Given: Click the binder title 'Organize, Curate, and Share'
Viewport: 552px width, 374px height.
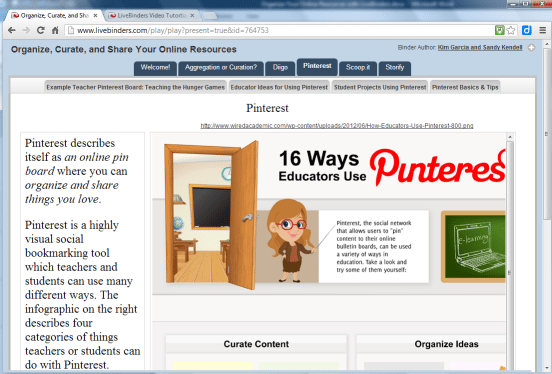Looking at the screenshot, I should pos(124,49).
